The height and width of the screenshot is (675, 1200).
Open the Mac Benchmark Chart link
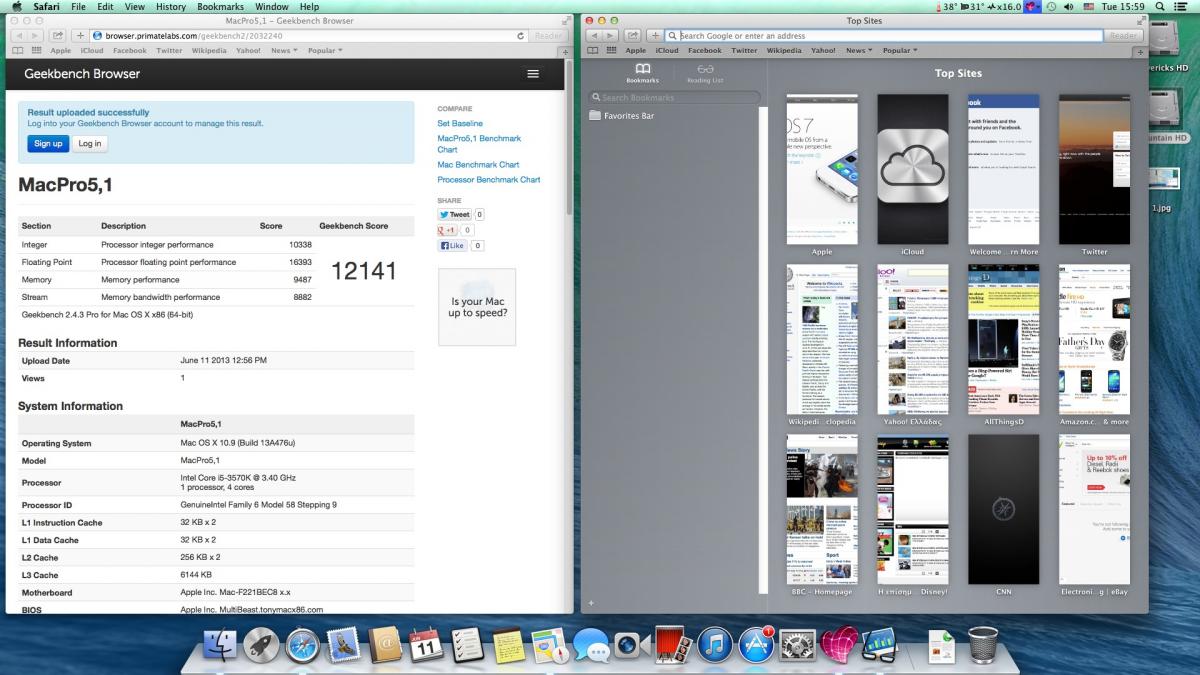[x=478, y=164]
